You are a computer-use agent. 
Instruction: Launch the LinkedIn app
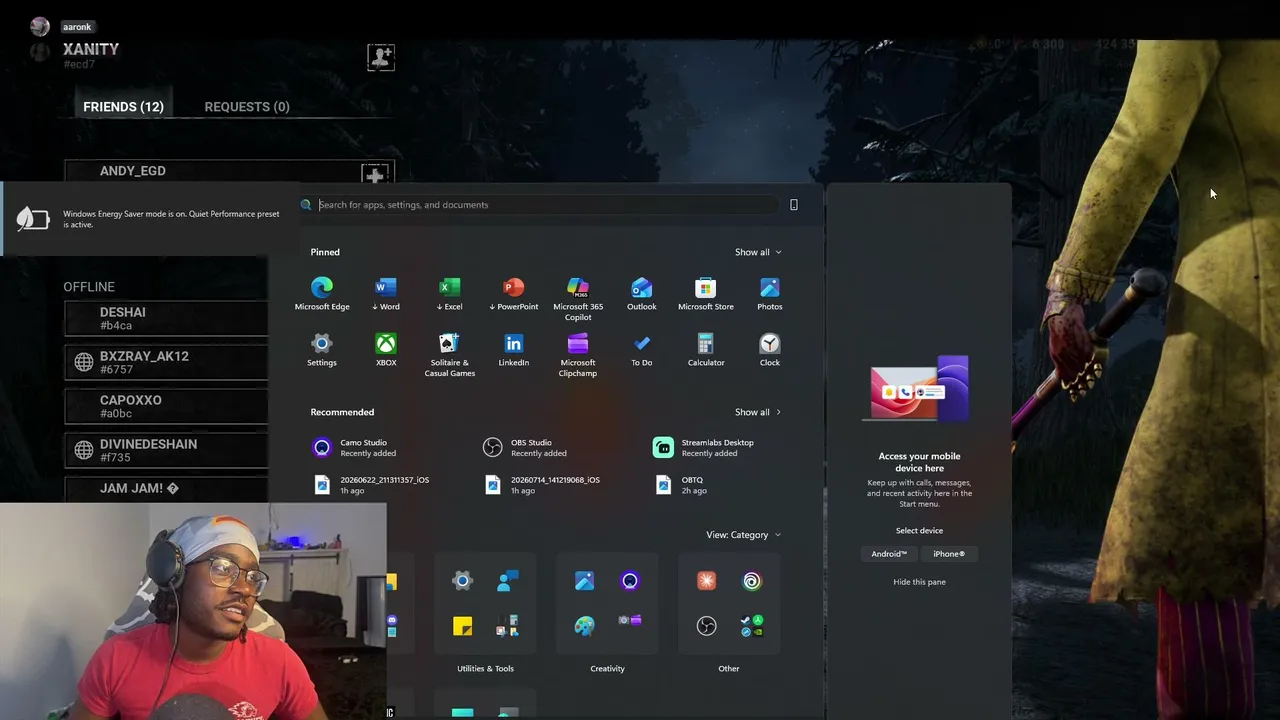click(x=514, y=350)
